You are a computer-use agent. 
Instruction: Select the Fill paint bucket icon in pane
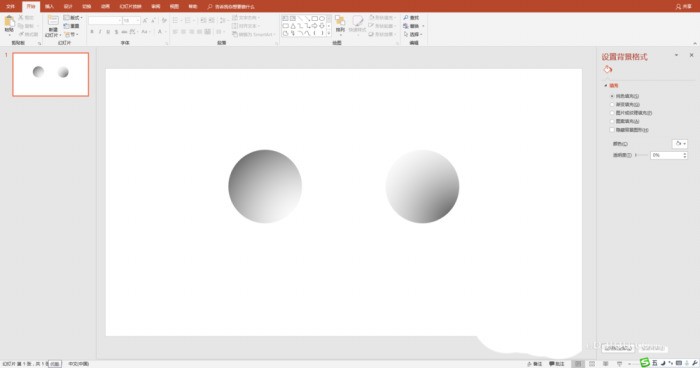point(608,69)
